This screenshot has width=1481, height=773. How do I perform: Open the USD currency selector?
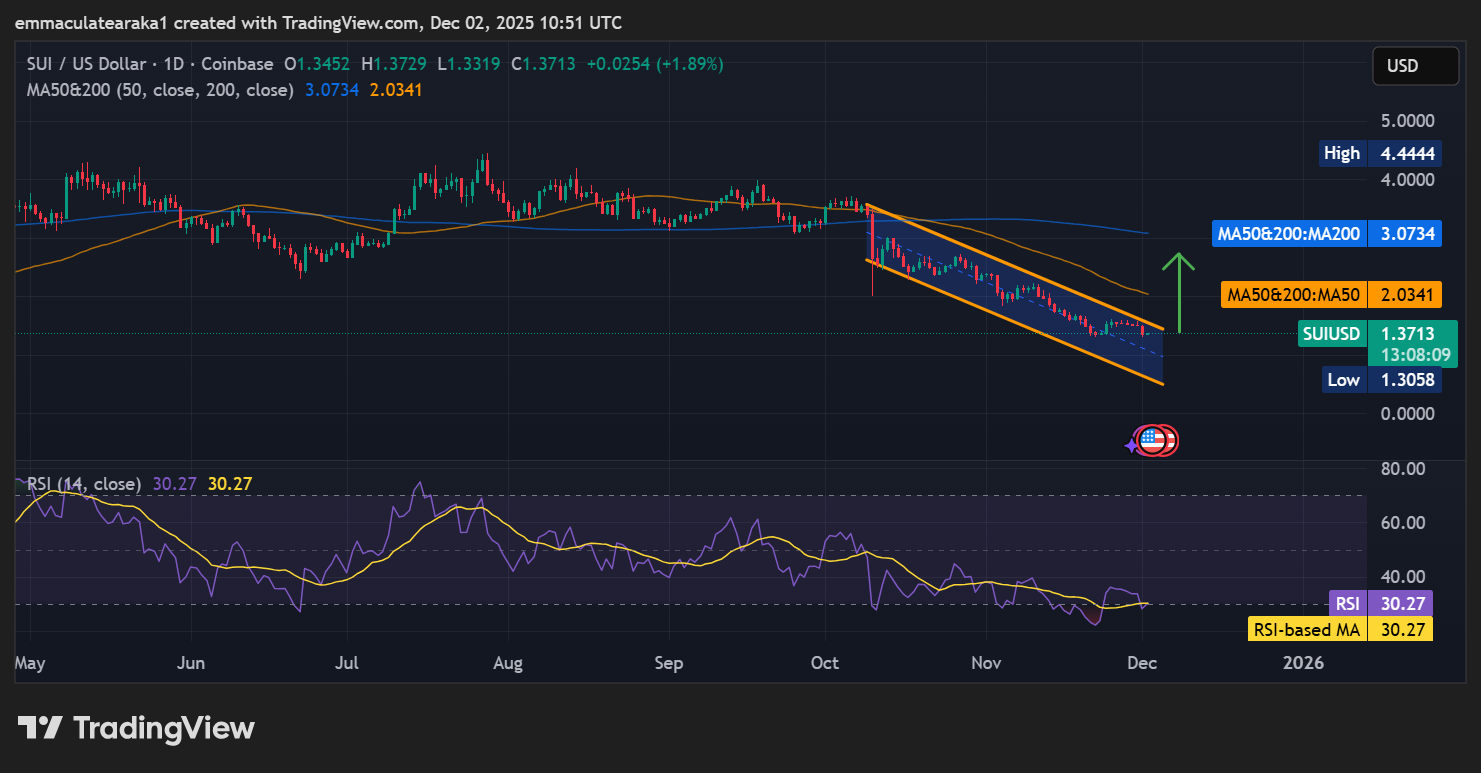(1414, 66)
